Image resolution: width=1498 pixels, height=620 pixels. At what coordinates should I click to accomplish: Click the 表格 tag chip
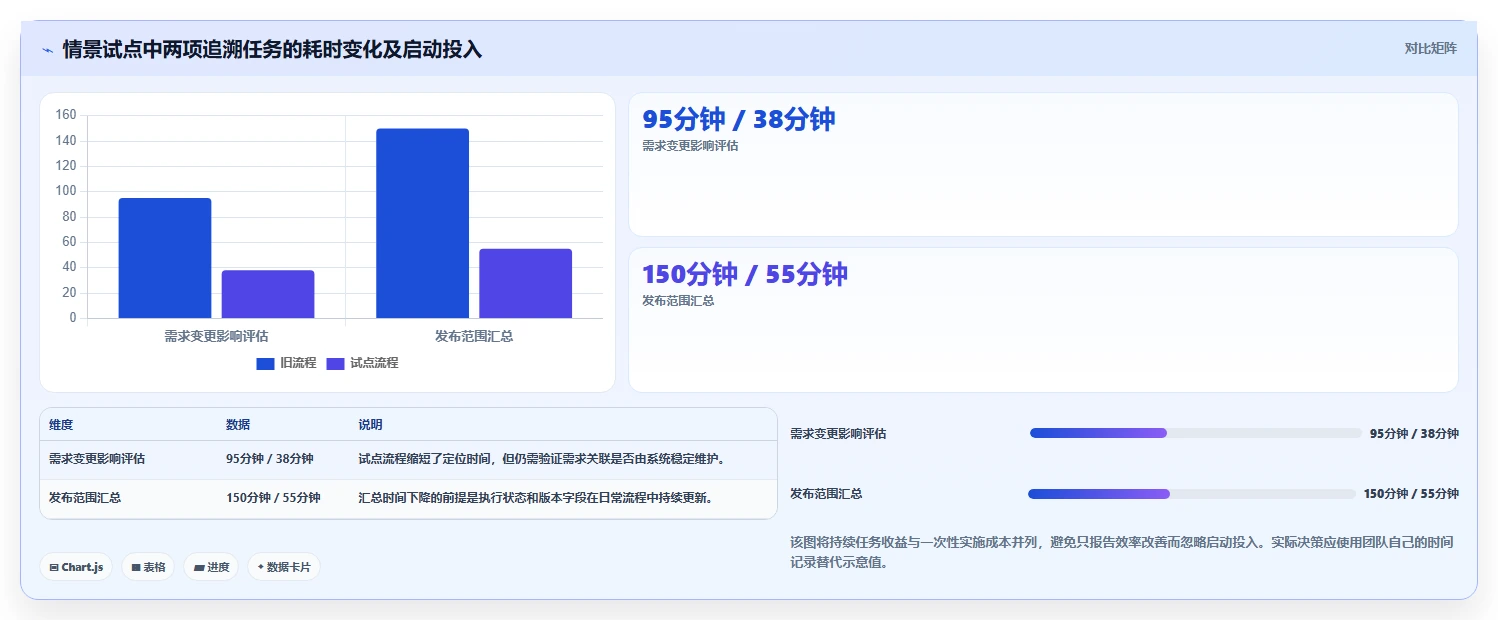pyautogui.click(x=148, y=567)
